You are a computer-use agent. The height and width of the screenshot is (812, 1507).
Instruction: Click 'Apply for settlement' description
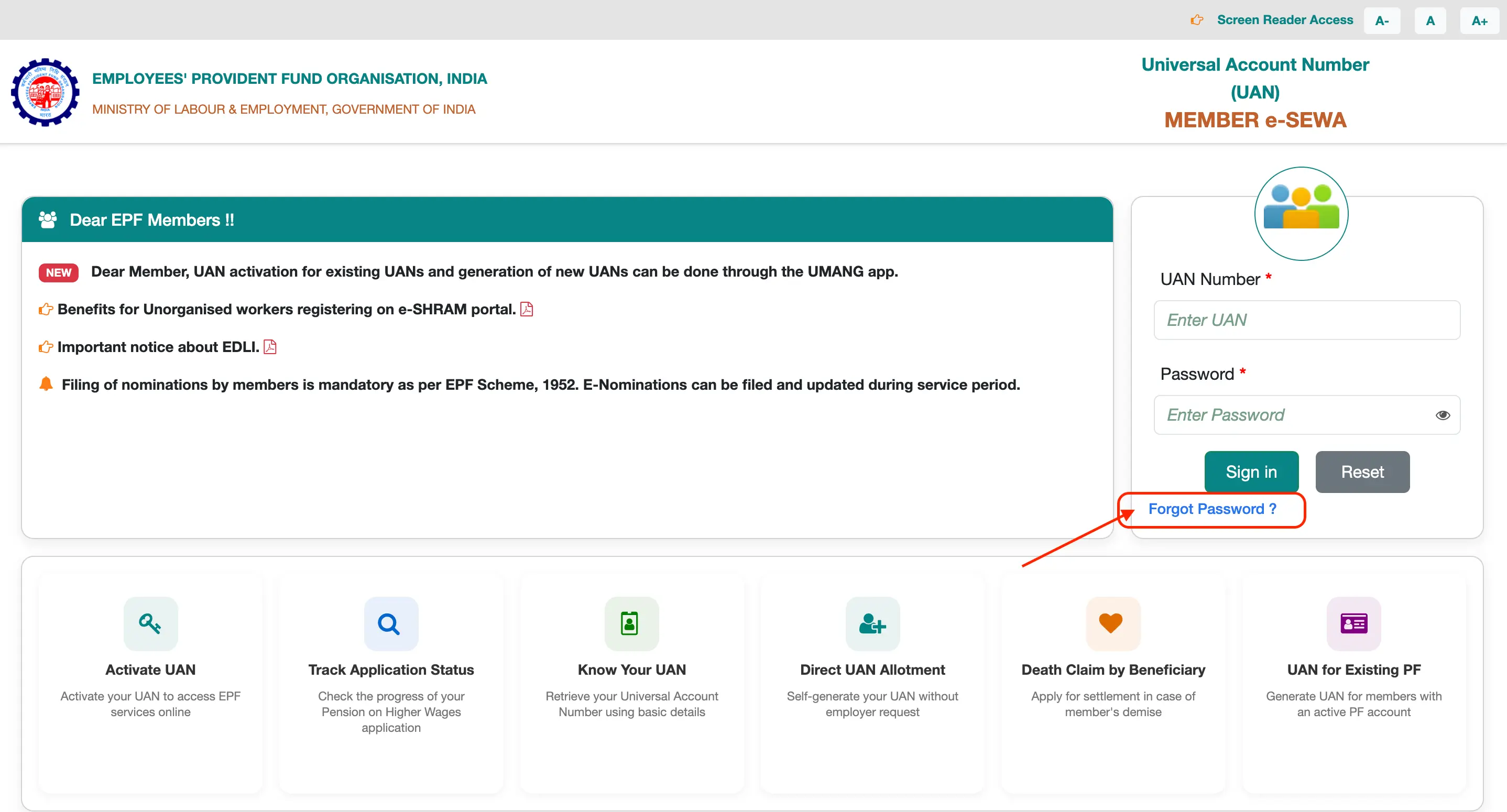(1113, 704)
